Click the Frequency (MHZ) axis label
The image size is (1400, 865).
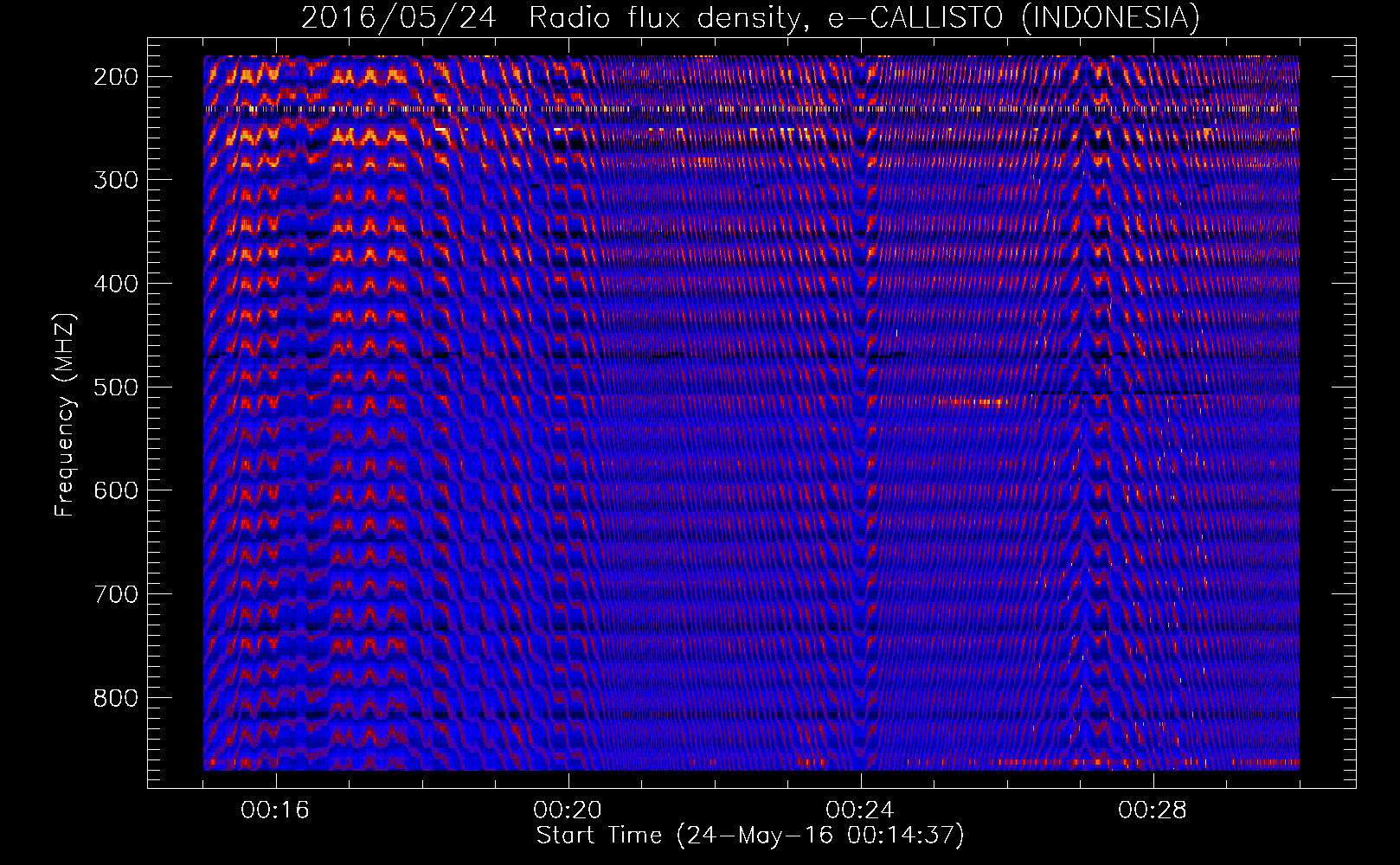click(x=65, y=414)
